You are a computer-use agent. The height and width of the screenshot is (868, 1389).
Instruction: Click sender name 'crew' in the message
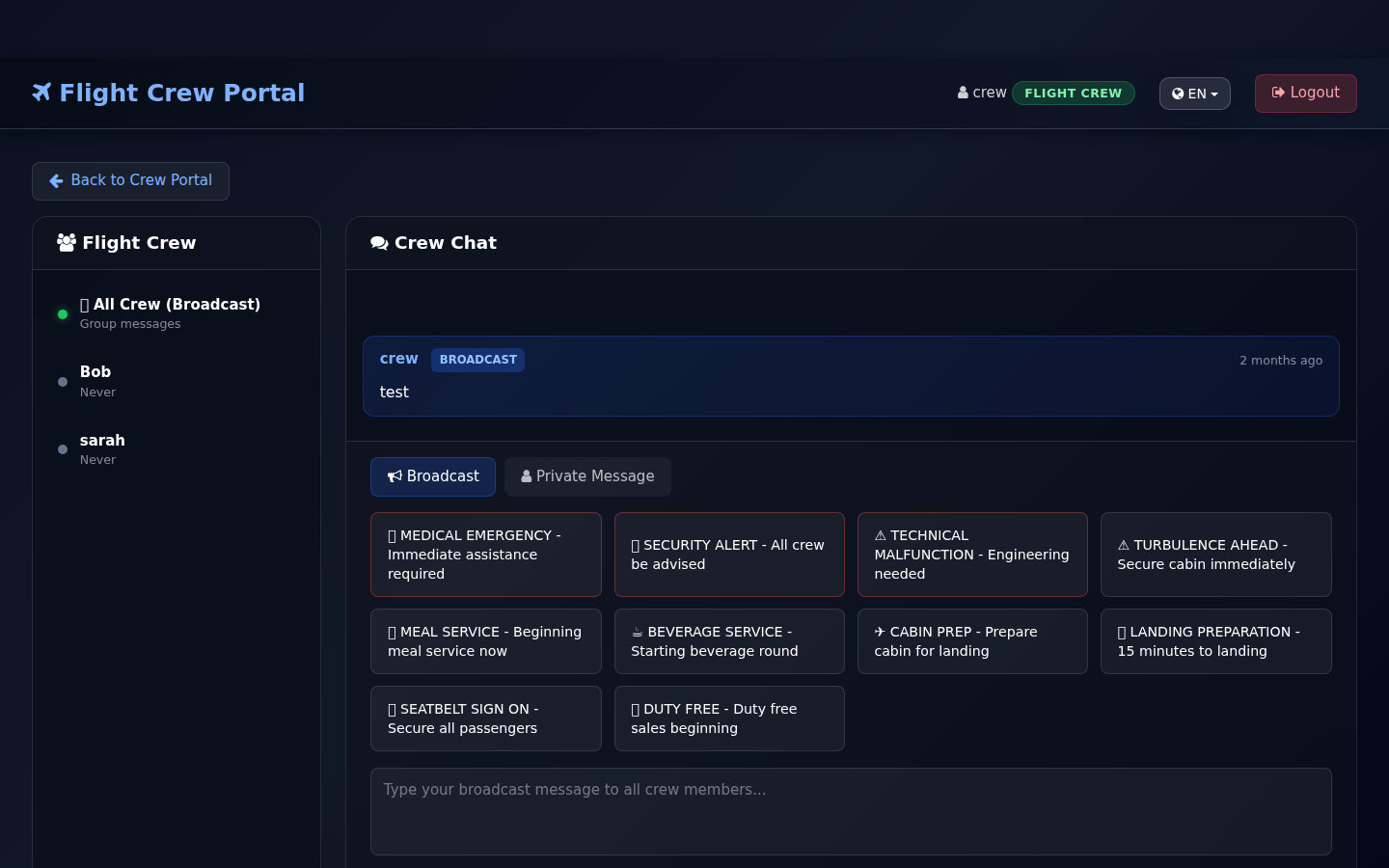click(x=398, y=359)
